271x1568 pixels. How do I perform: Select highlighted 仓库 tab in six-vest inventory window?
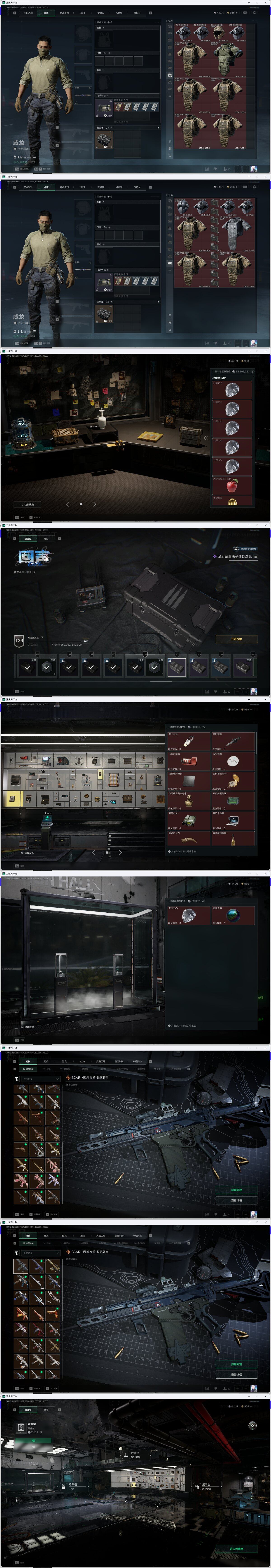46,13
